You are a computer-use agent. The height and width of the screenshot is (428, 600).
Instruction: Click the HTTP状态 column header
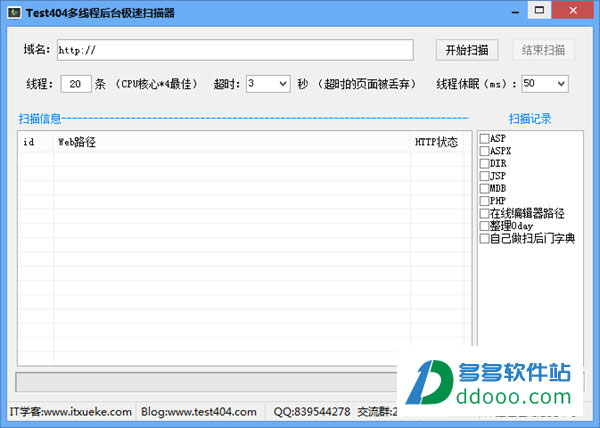tap(437, 142)
